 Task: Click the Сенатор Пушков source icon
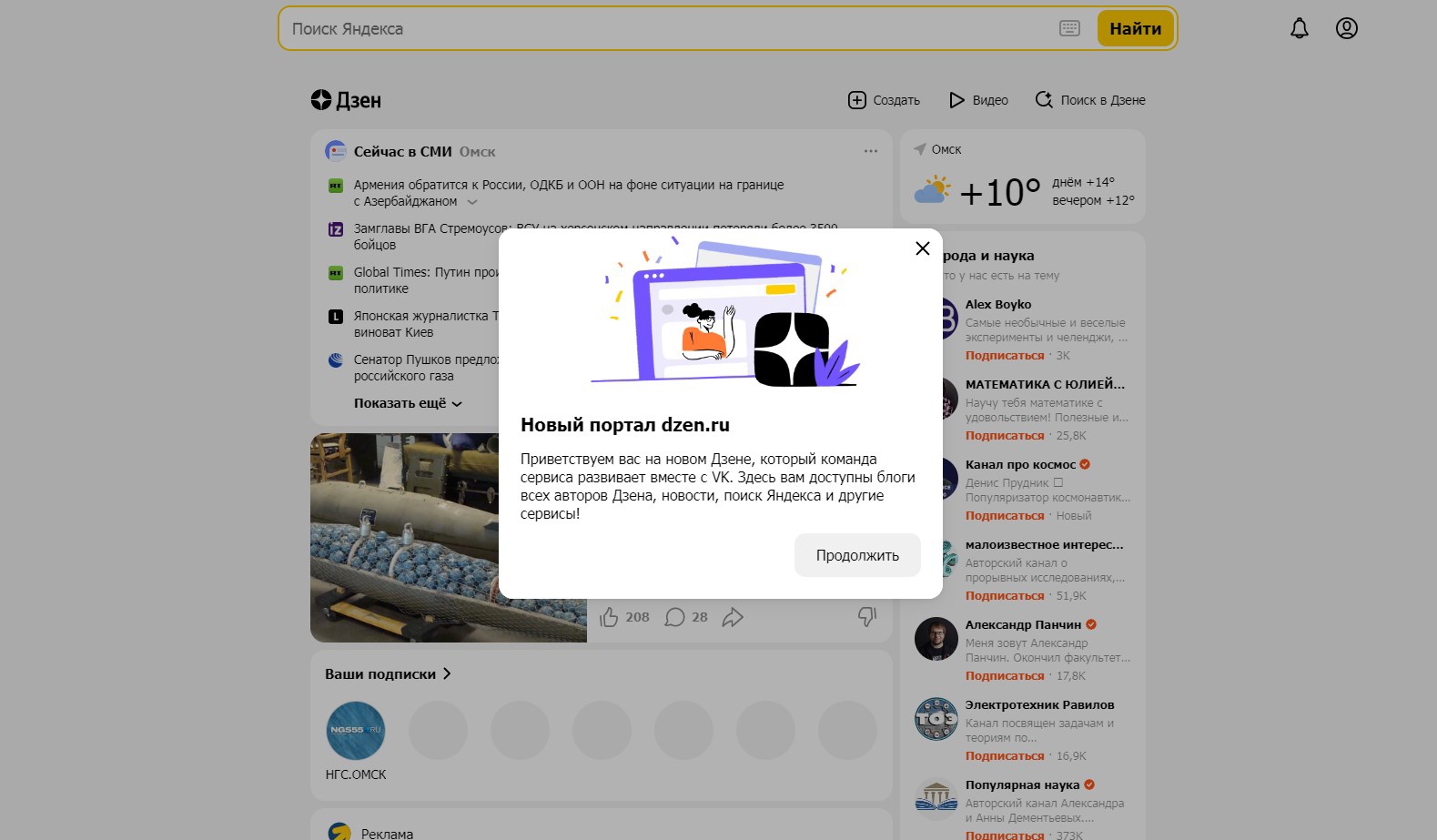click(335, 360)
